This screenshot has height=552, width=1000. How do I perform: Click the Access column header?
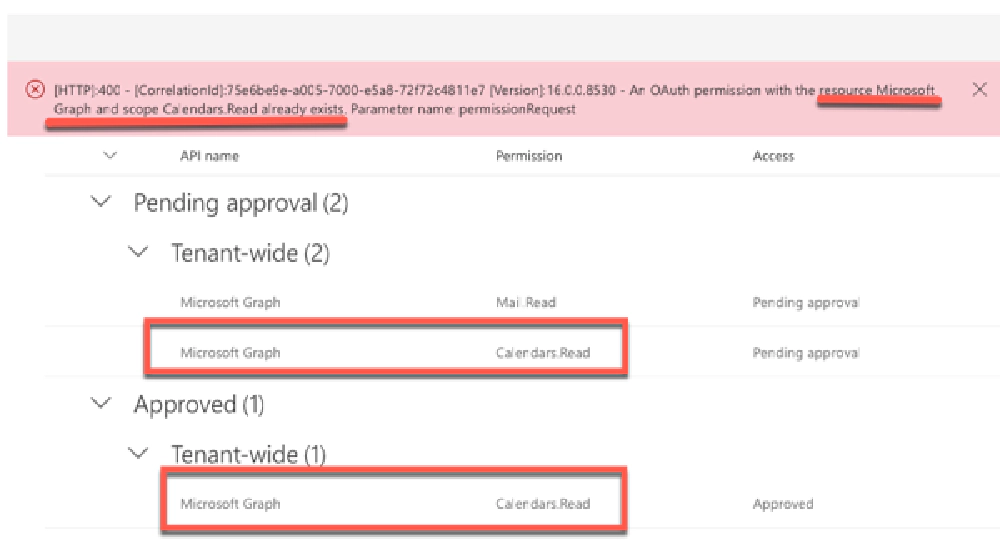click(773, 156)
